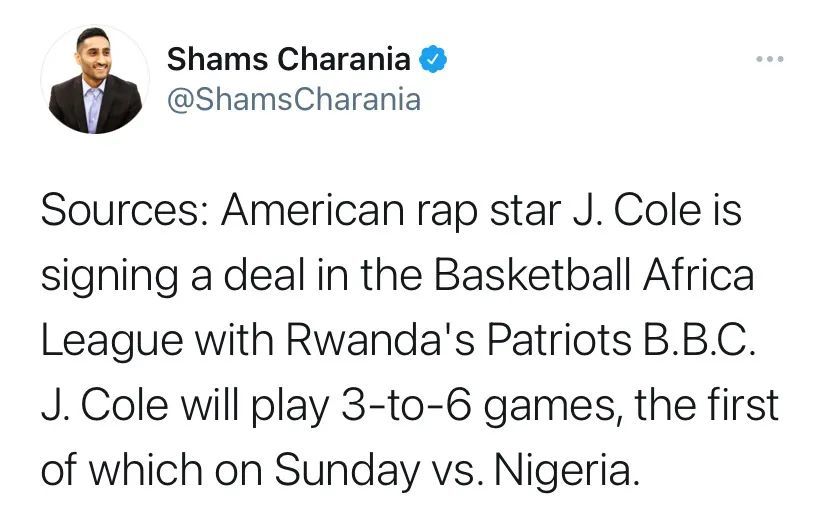Click the word "League" in the tweet

click(112, 341)
